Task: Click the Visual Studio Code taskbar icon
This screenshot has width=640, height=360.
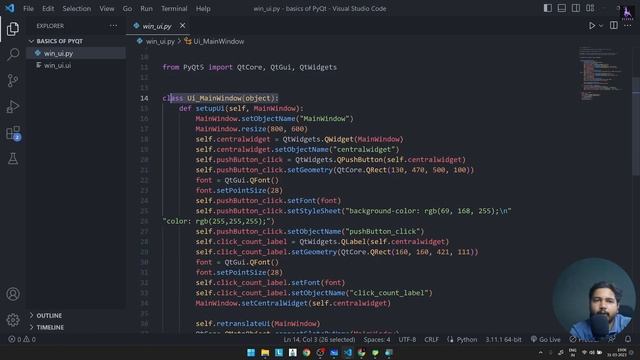Action: point(348,353)
